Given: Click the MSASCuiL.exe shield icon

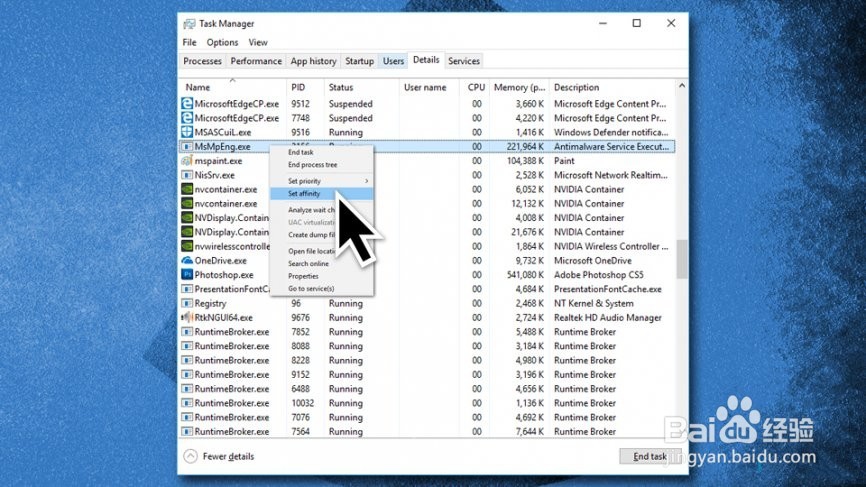Looking at the screenshot, I should pyautogui.click(x=187, y=132).
